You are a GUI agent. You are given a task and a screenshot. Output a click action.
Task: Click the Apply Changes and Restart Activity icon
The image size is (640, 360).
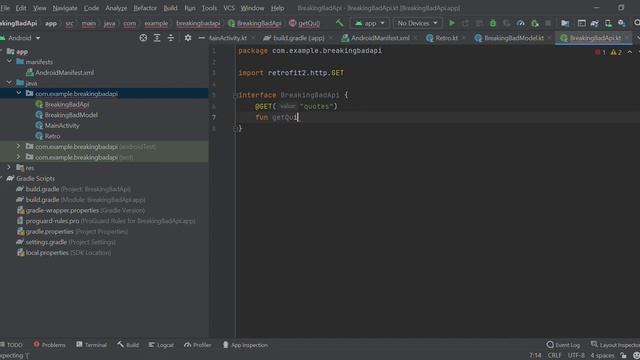[x=465, y=23]
